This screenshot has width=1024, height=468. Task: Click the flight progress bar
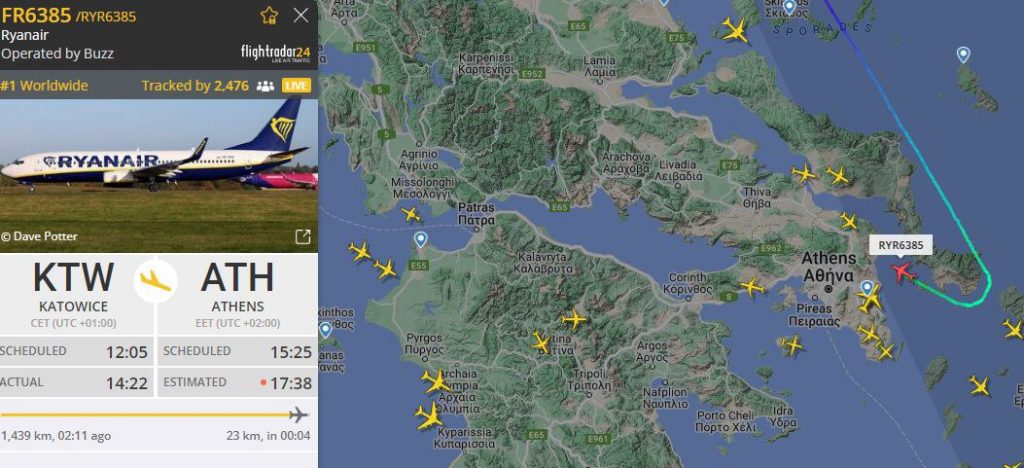tap(154, 414)
